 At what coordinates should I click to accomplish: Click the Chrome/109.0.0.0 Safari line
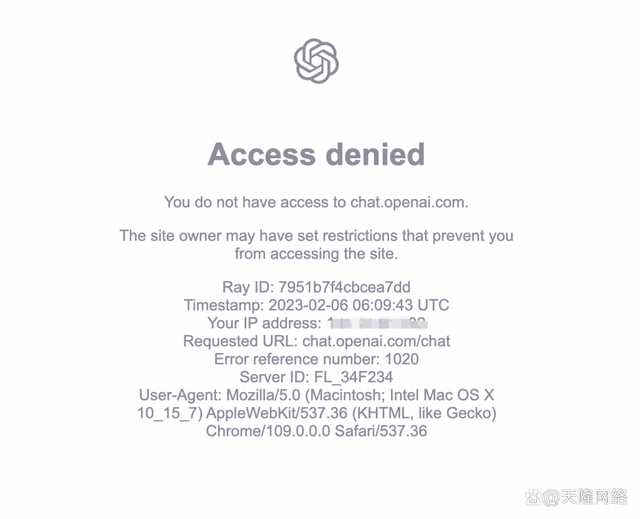pyautogui.click(x=316, y=431)
